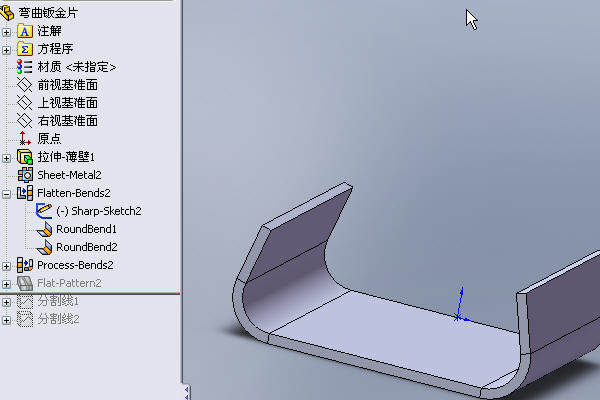The image size is (600, 400).
Task: Select RoundBend2 label in tree
Action: (87, 247)
